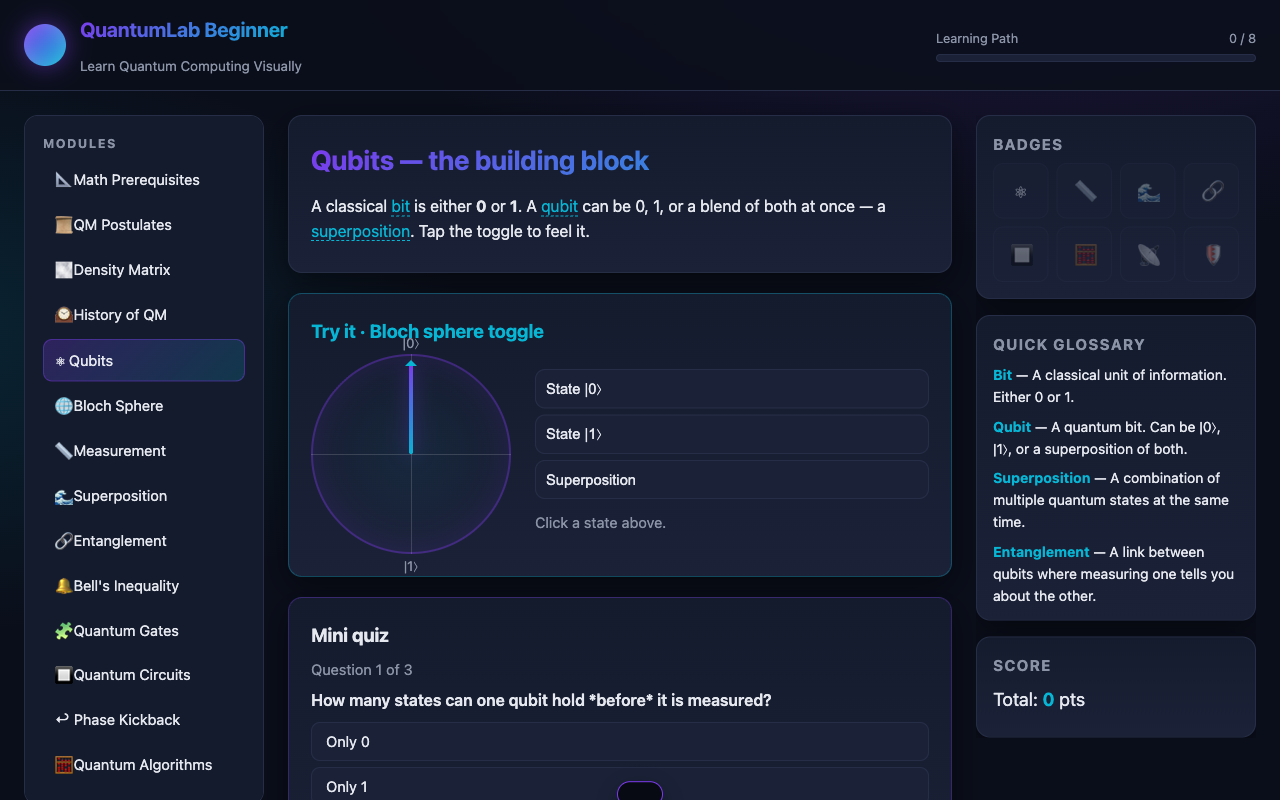Open the Measurement module

tap(144, 451)
